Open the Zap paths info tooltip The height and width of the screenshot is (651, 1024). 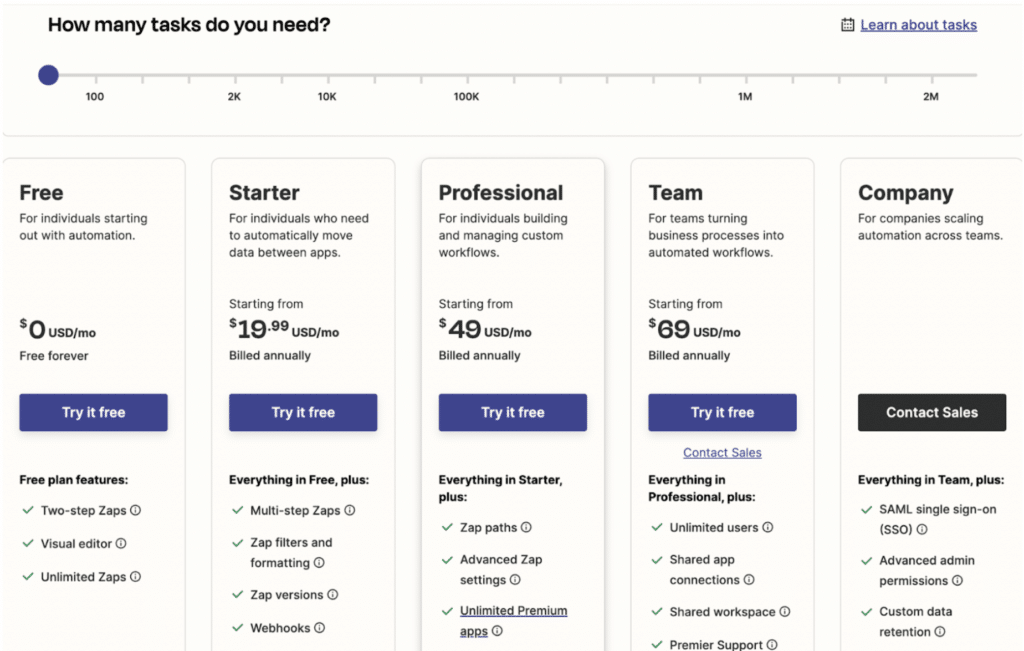pos(526,527)
